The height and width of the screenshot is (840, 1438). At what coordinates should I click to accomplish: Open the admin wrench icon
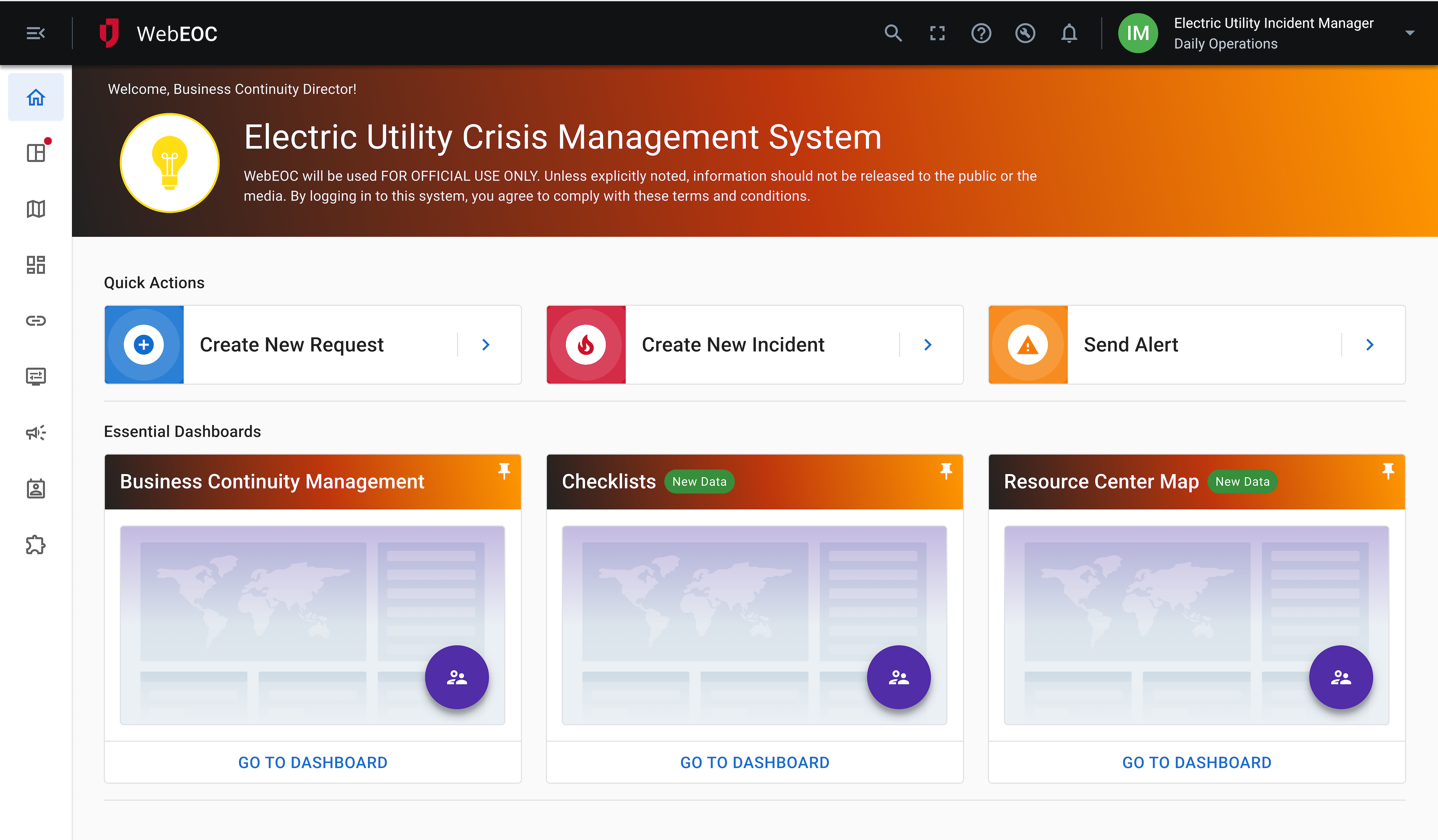pyautogui.click(x=1025, y=33)
